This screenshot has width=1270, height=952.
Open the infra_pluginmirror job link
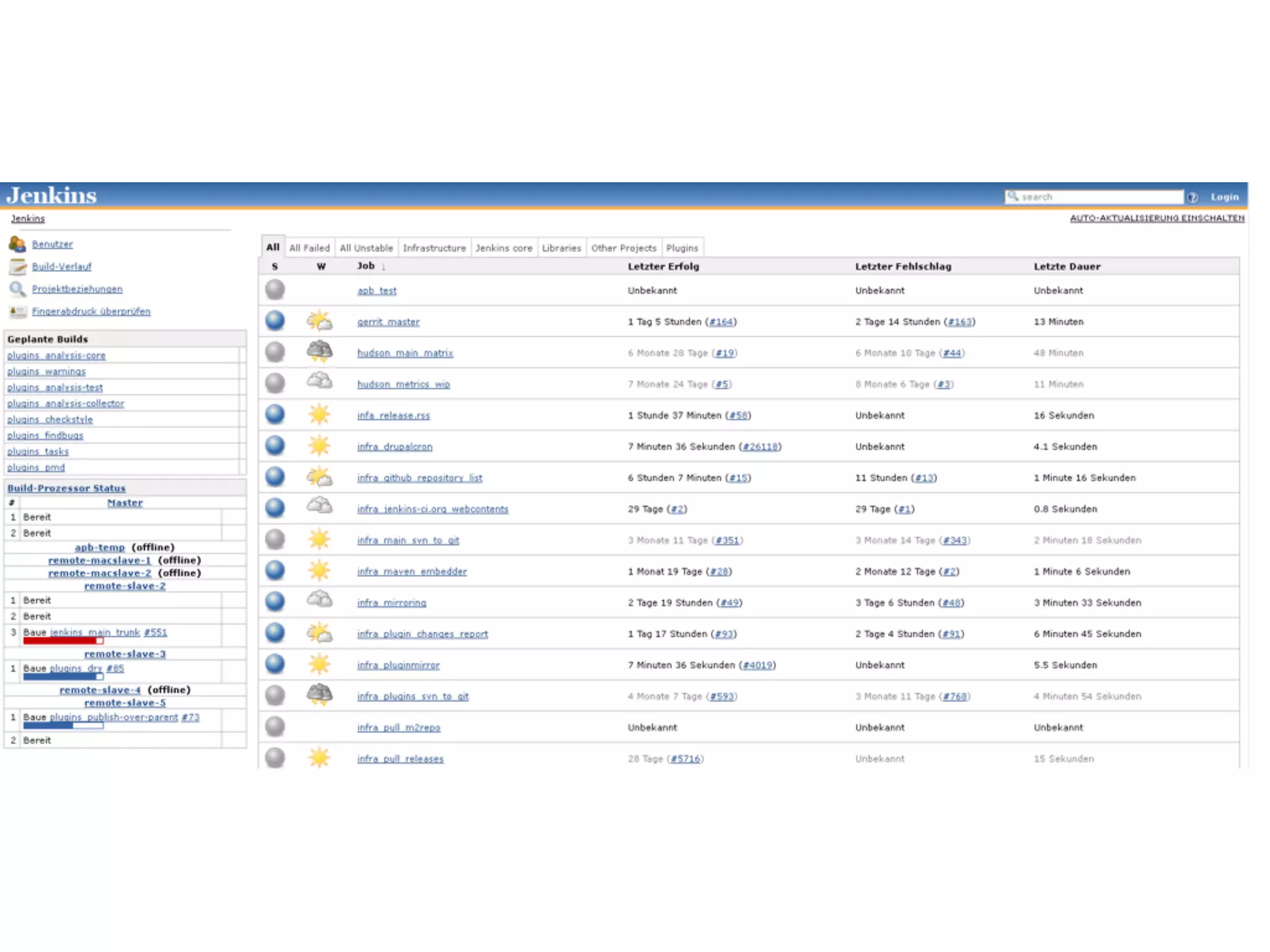[x=398, y=665]
